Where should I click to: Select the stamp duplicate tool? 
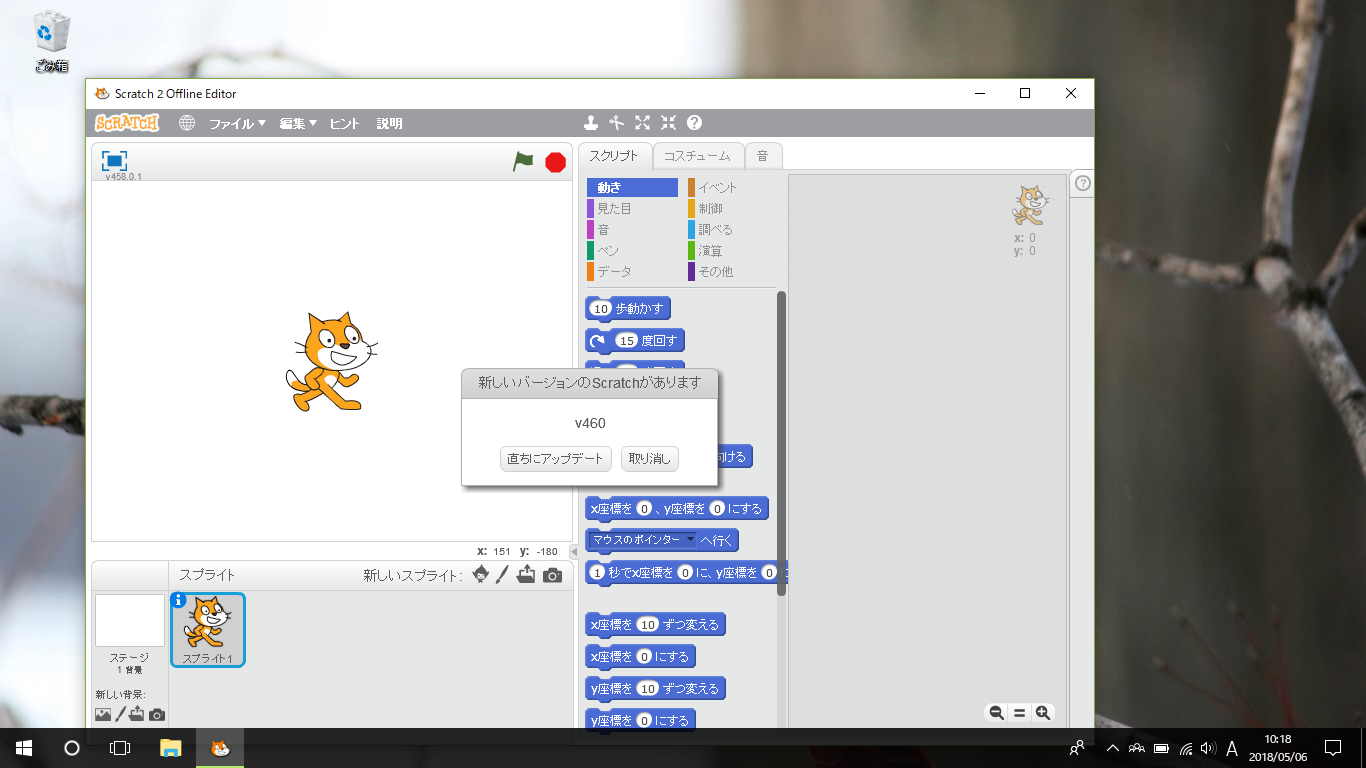(x=589, y=122)
